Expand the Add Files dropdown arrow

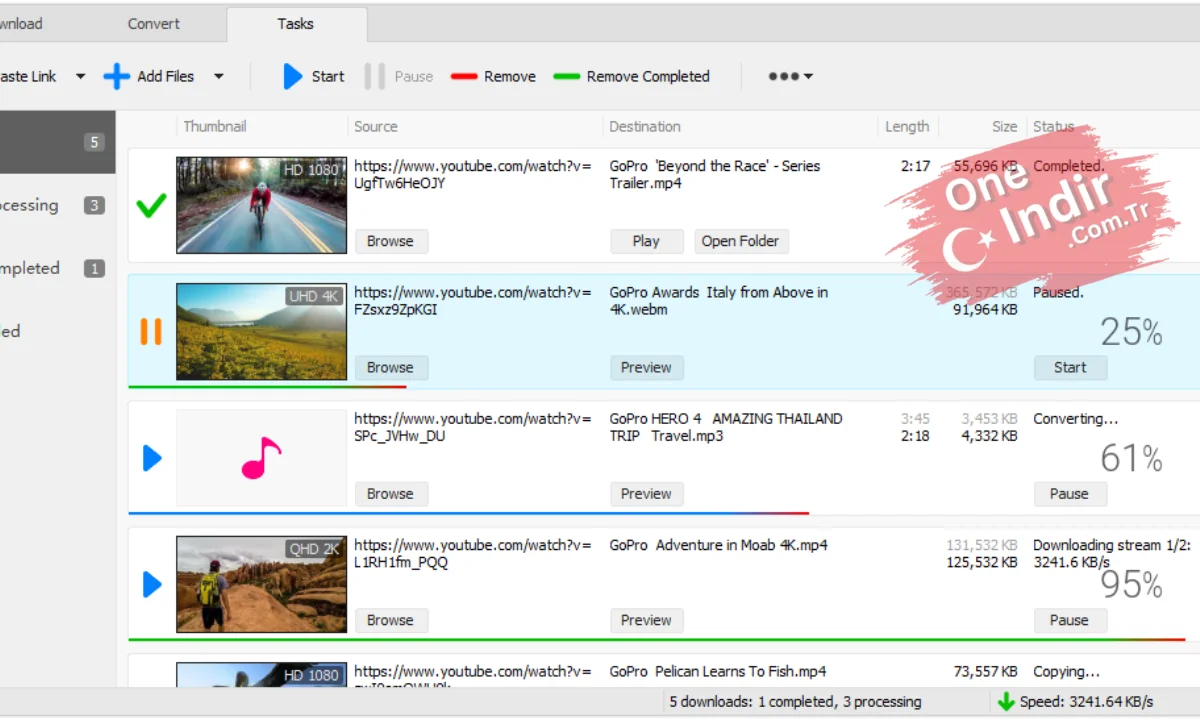pos(218,76)
